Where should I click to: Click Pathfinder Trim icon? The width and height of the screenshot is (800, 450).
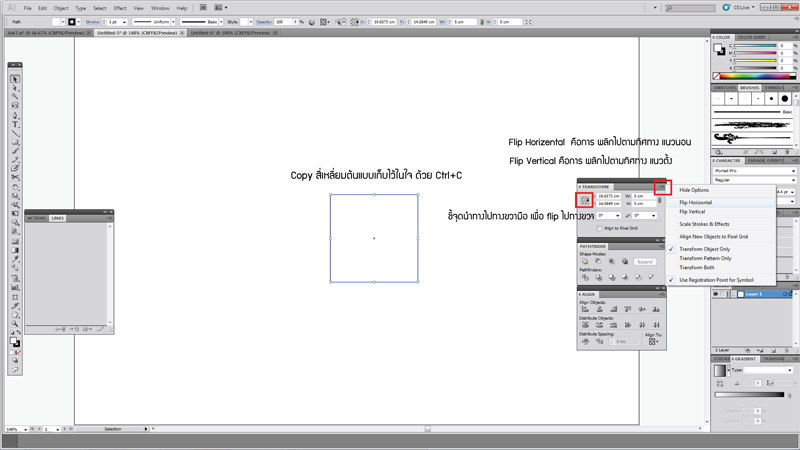tap(598, 278)
